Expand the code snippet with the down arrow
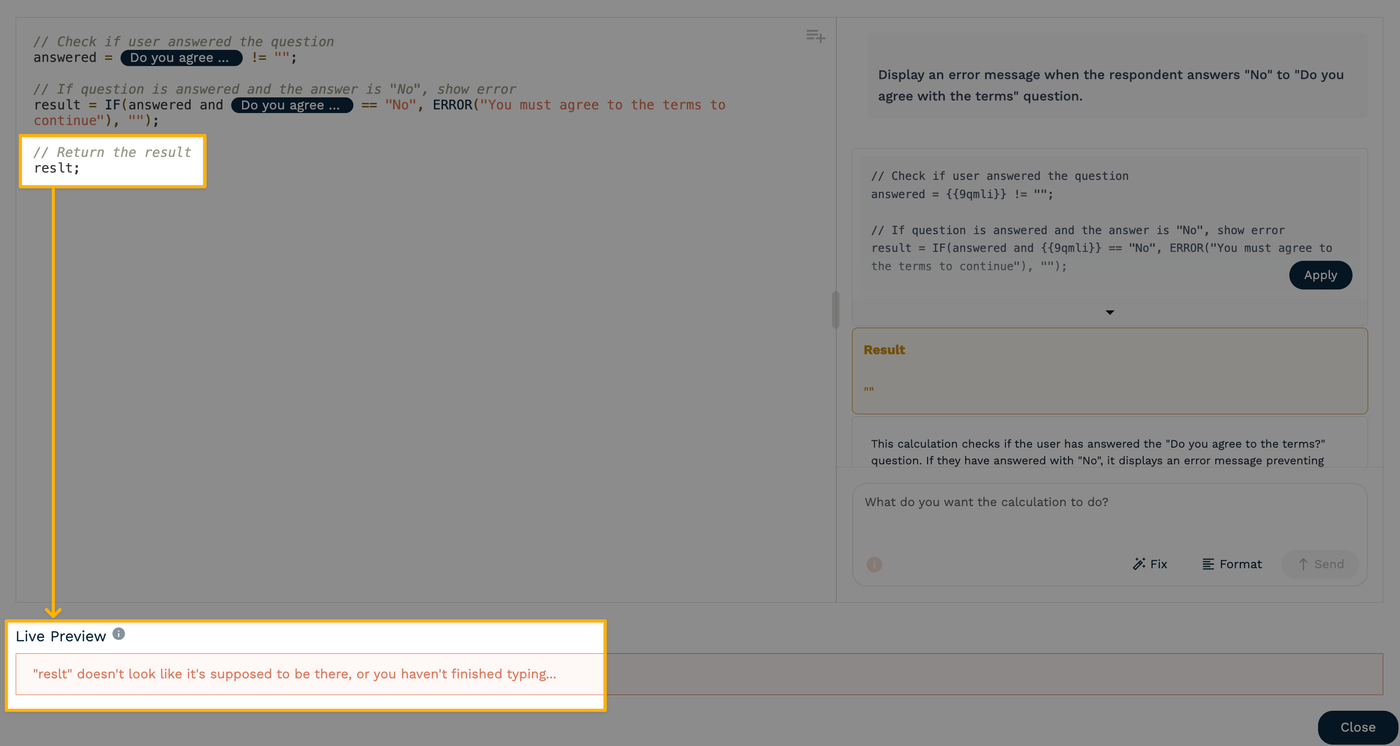 coord(1109,313)
